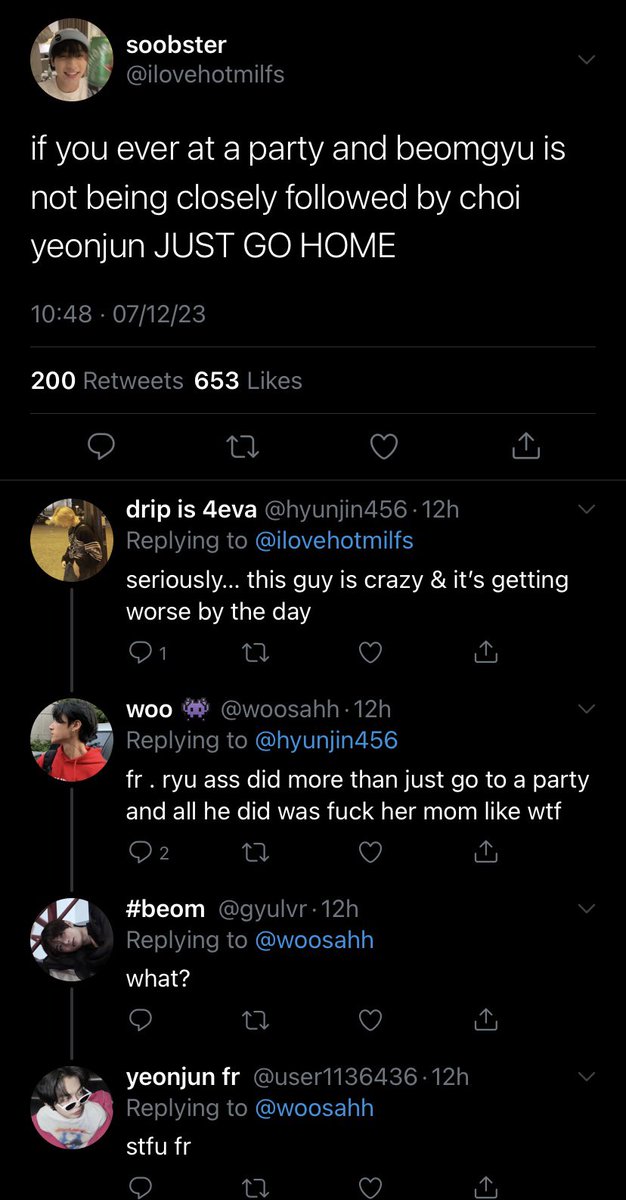The image size is (626, 1200).
Task: Retweet soobster's main tweet
Action: tap(241, 448)
